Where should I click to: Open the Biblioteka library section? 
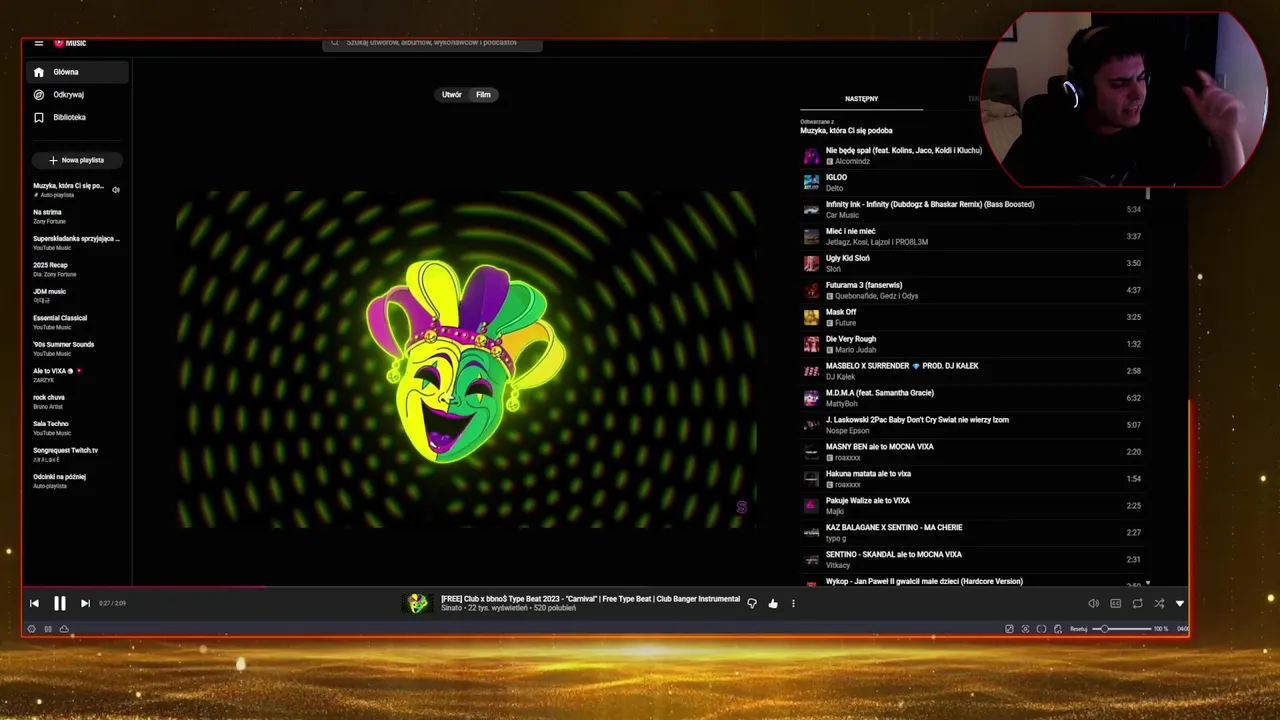click(77, 118)
